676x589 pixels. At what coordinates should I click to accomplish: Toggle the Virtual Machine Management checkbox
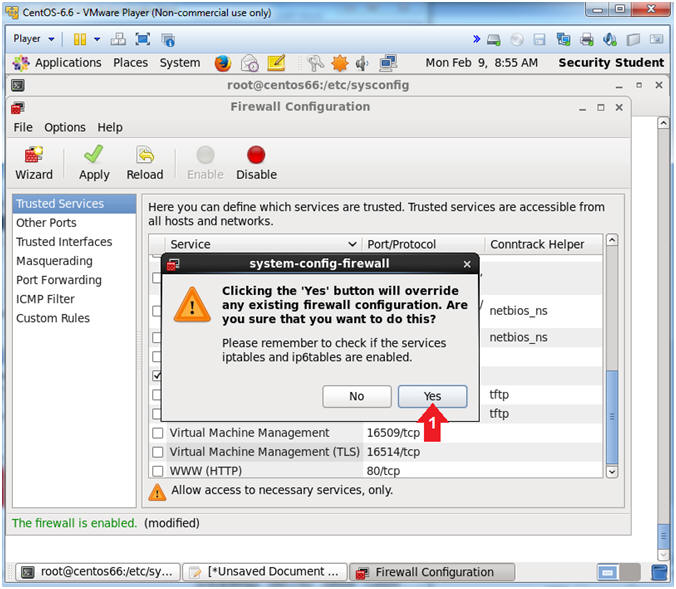coord(158,433)
